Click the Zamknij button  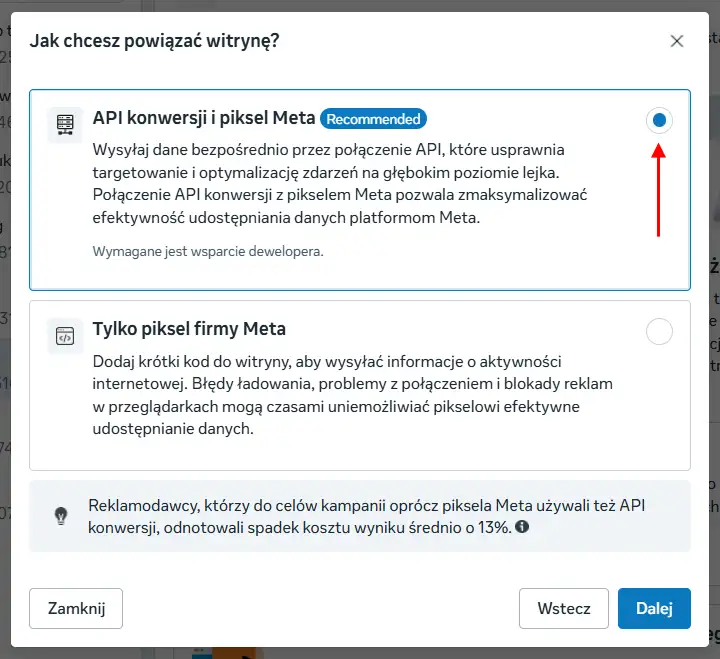click(x=76, y=608)
